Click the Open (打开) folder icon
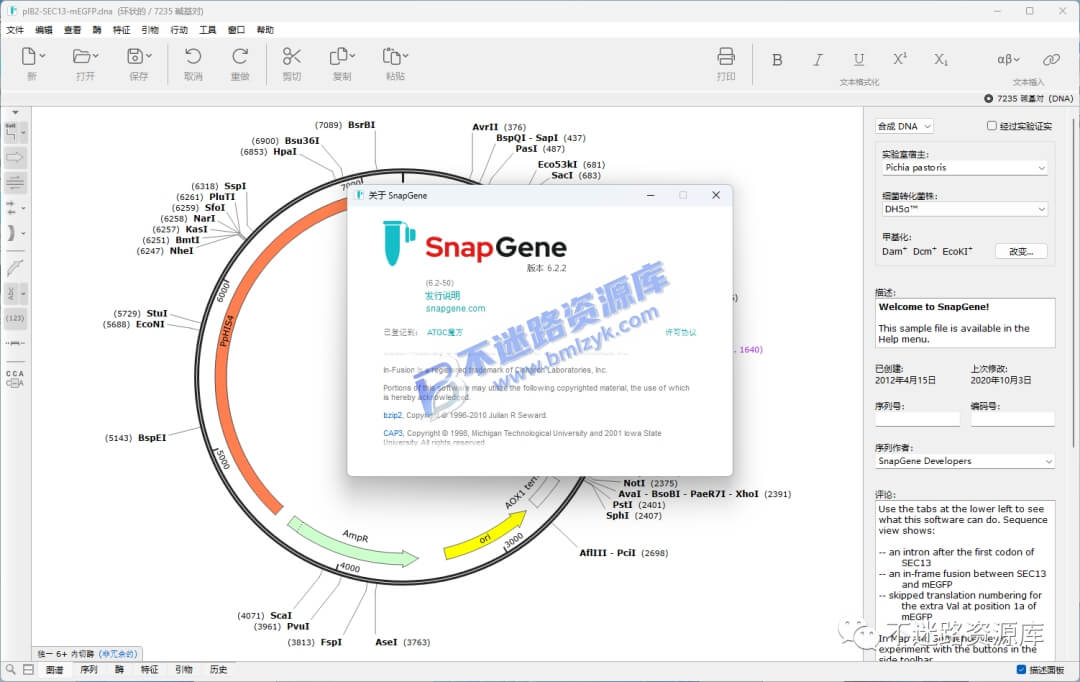 (x=82, y=56)
